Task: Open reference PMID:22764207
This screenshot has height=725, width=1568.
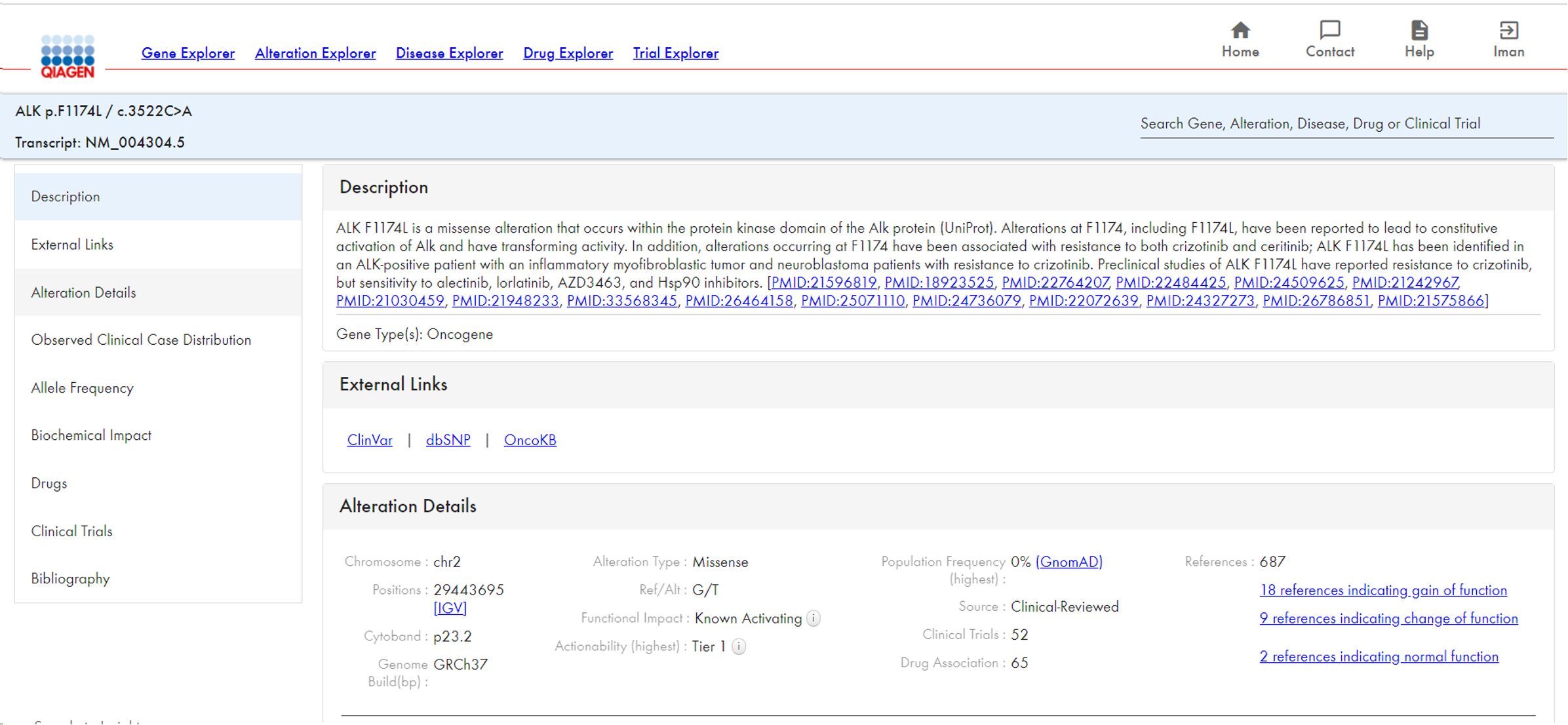Action: point(1055,283)
